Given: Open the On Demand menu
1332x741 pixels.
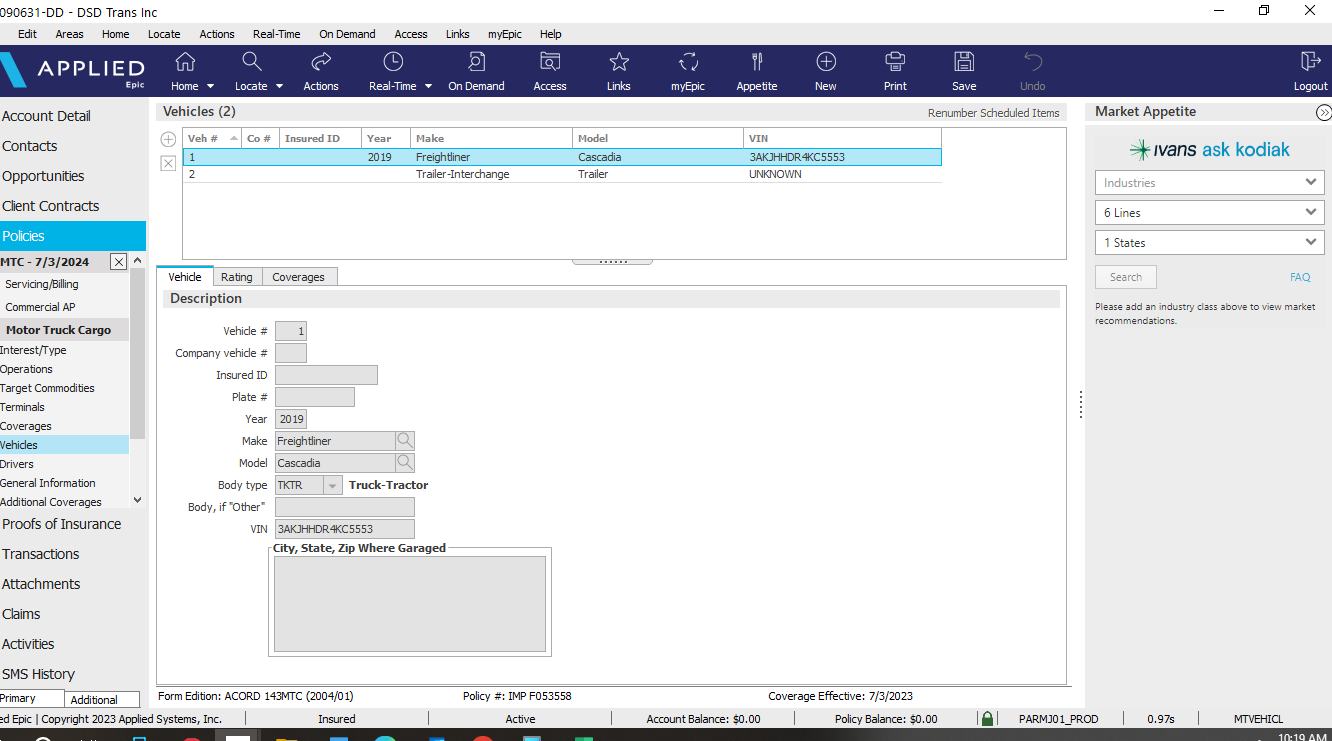Looking at the screenshot, I should [347, 34].
